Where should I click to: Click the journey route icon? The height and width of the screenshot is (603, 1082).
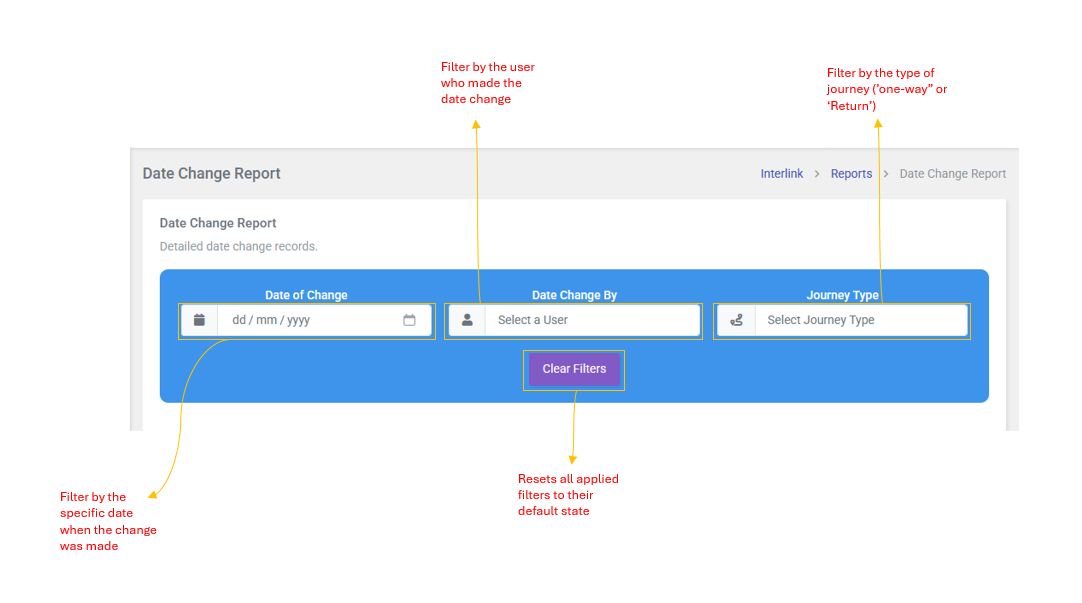point(736,320)
